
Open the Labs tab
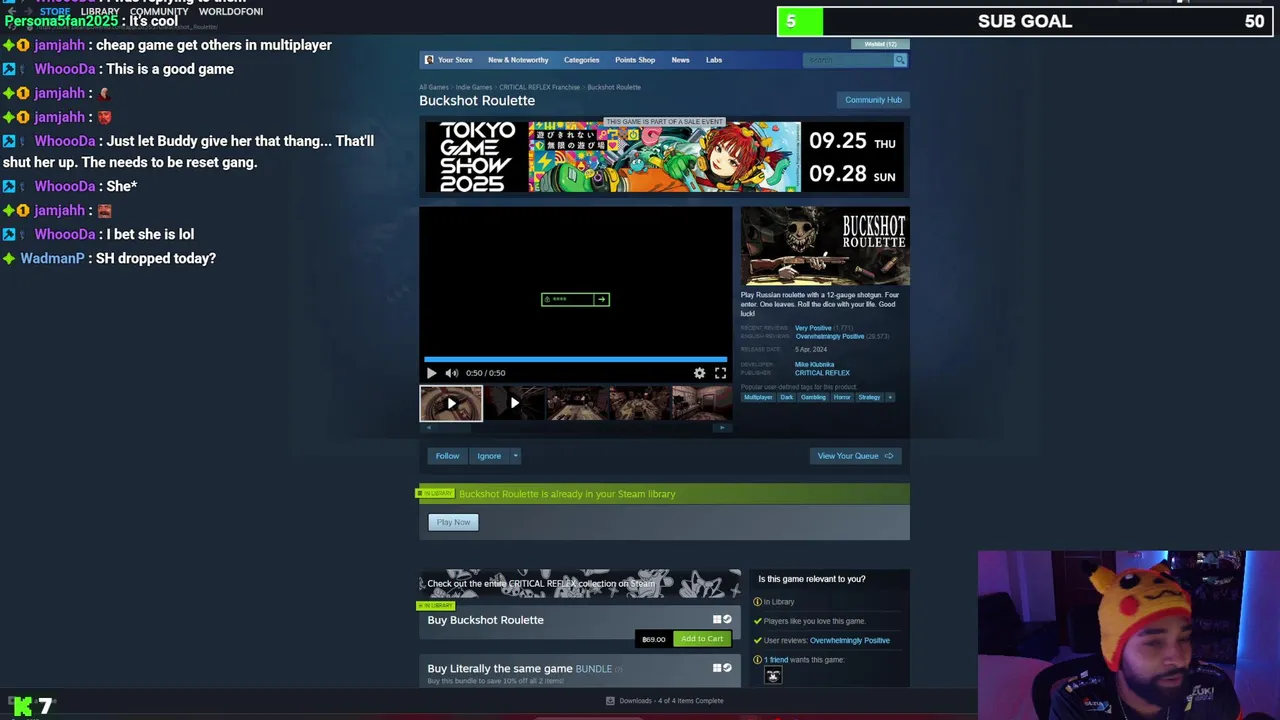point(714,60)
